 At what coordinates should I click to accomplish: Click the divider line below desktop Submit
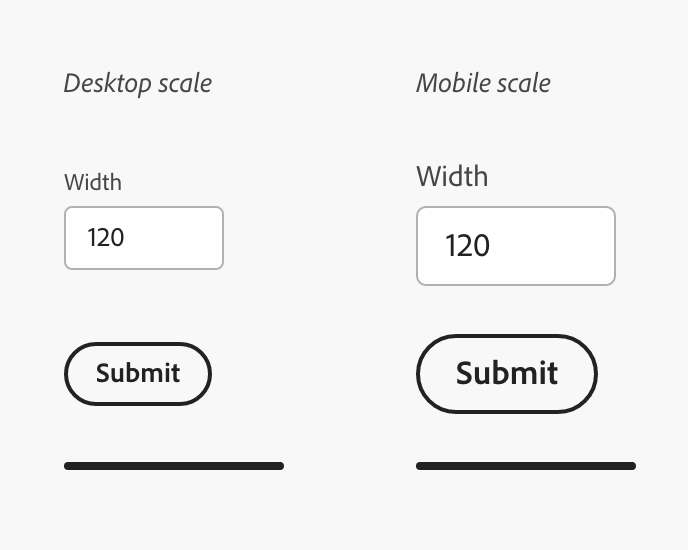(174, 466)
